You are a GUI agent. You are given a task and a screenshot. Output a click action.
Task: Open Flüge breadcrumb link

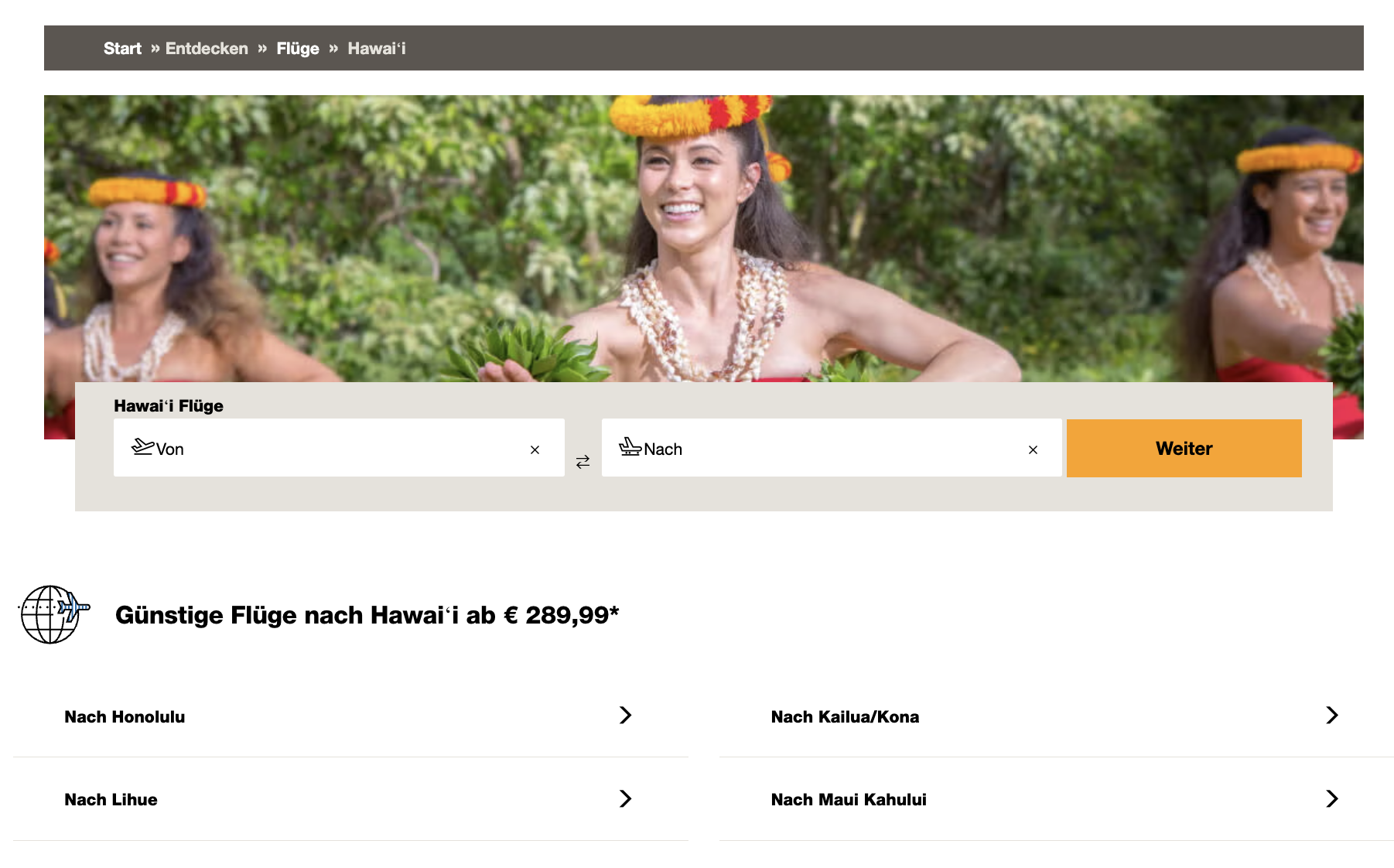pyautogui.click(x=298, y=49)
